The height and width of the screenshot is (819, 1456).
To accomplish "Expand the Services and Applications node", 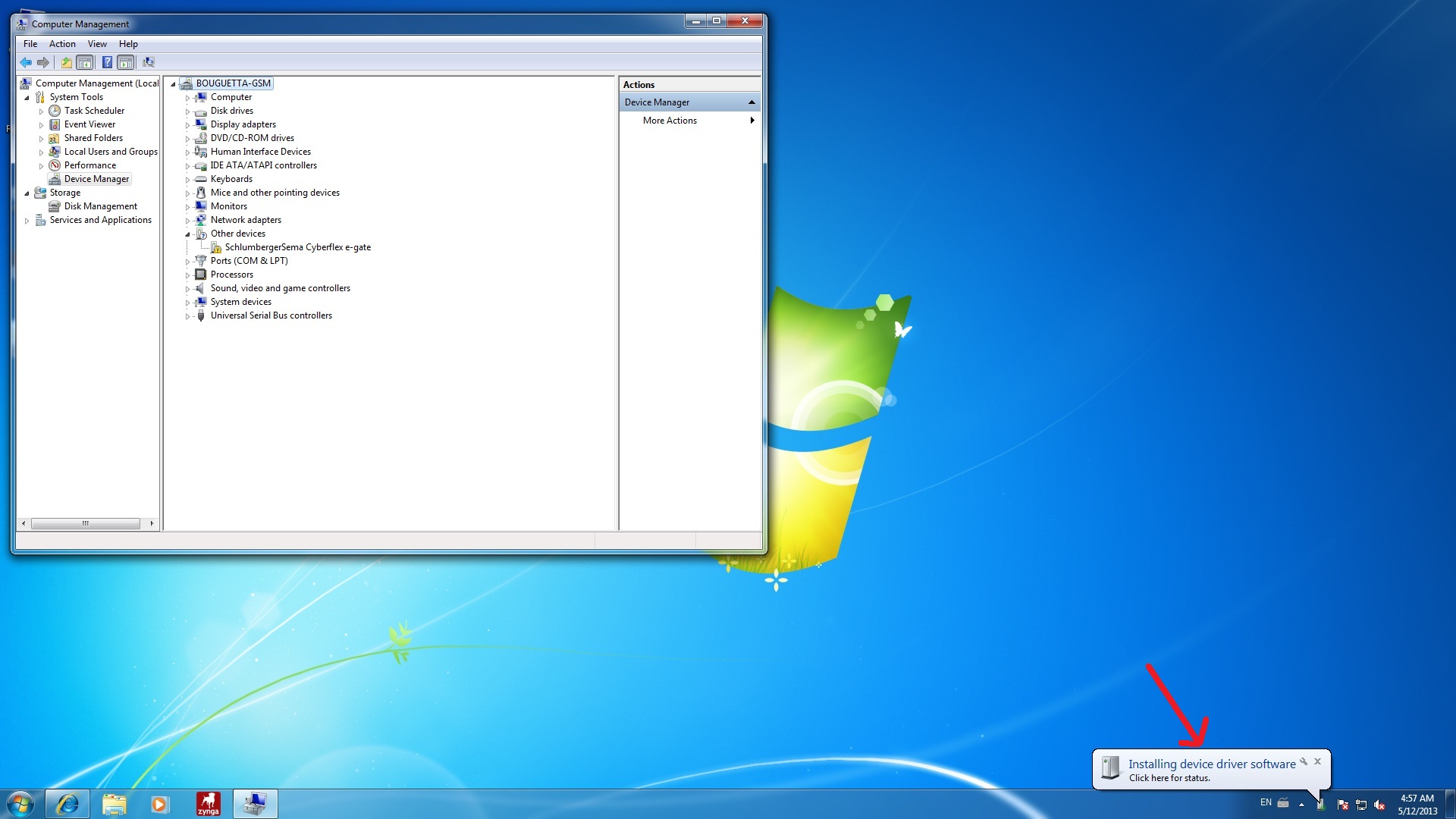I will coord(27,221).
